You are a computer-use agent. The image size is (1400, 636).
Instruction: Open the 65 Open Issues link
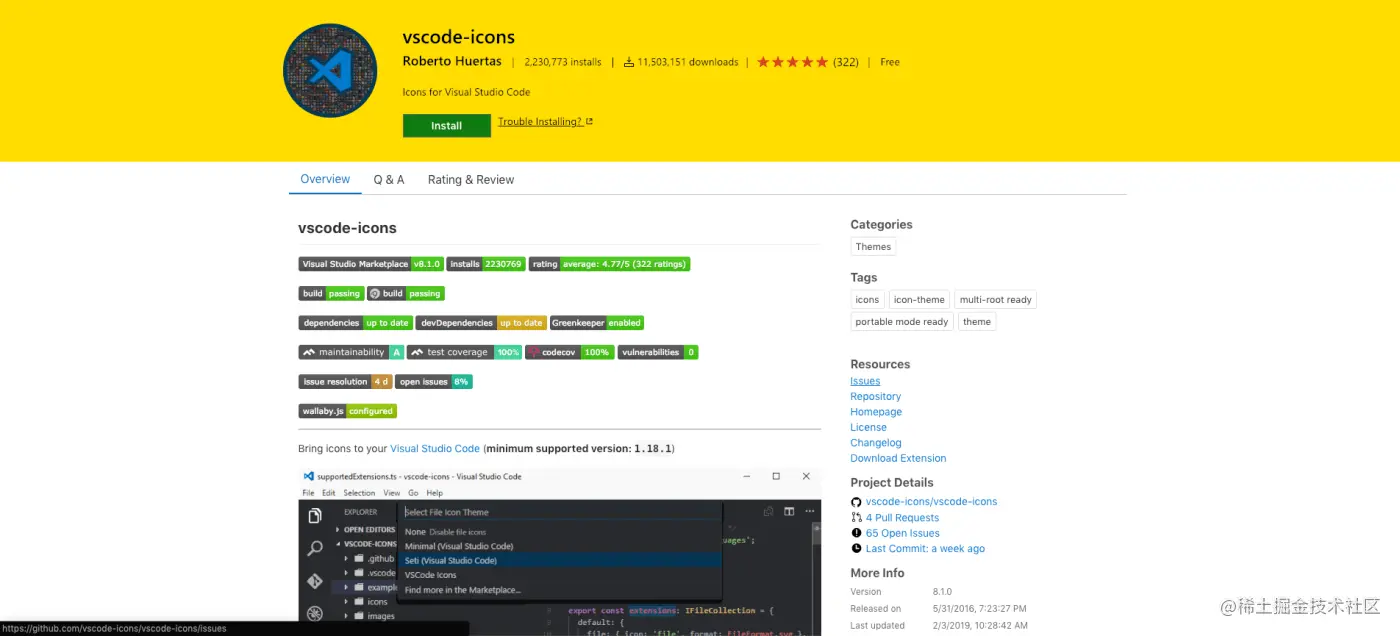click(x=903, y=533)
